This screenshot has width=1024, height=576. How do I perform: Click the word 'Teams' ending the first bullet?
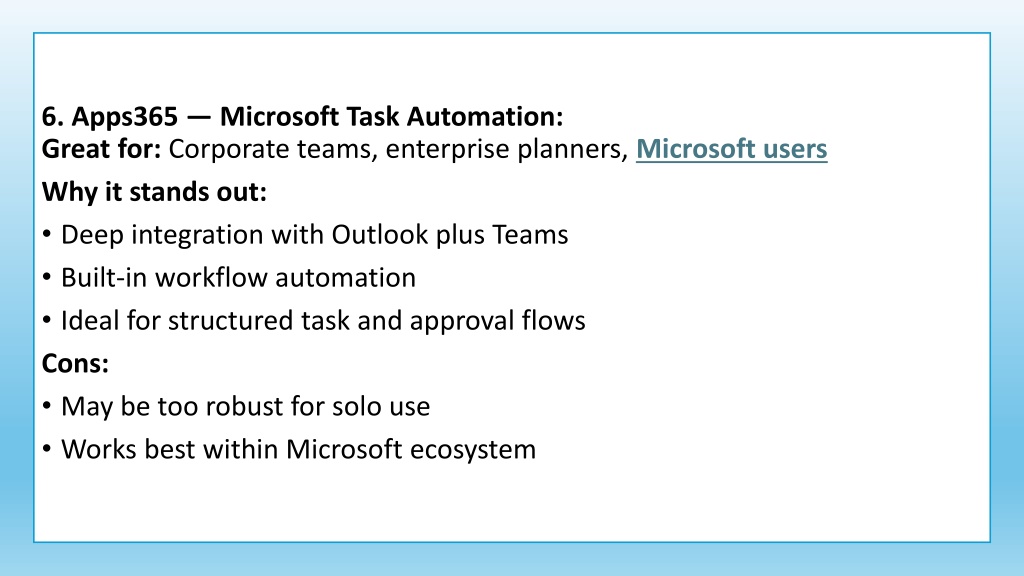[530, 234]
